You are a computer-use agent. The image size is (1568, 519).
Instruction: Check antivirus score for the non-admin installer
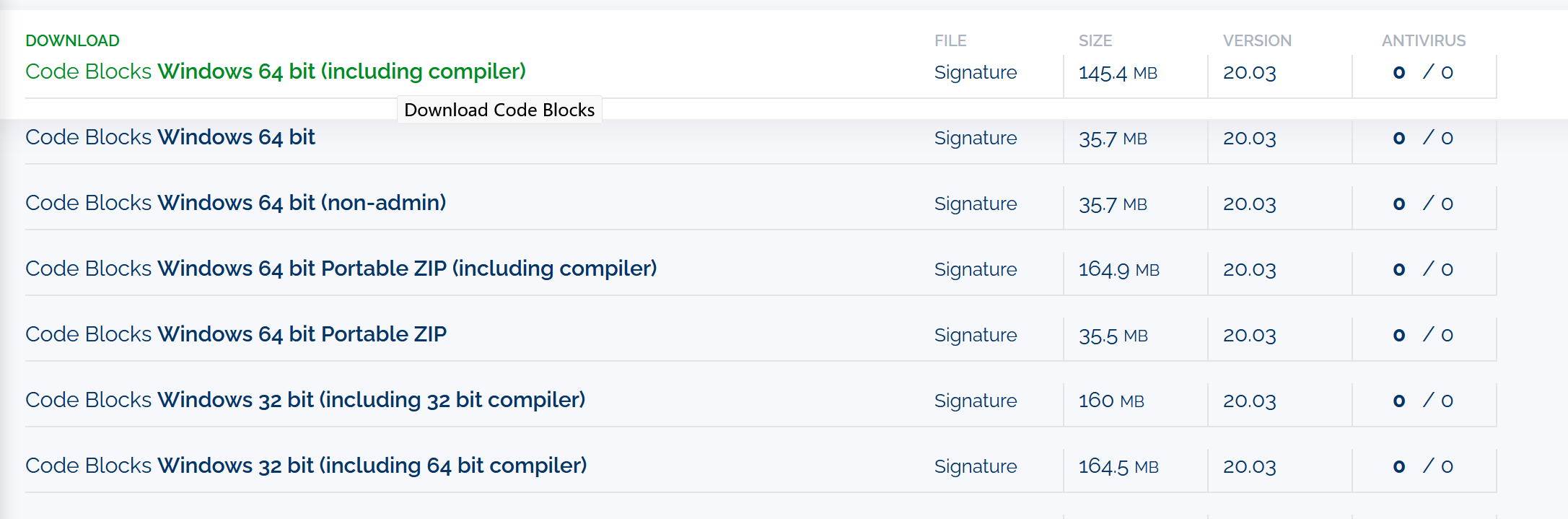point(1423,204)
